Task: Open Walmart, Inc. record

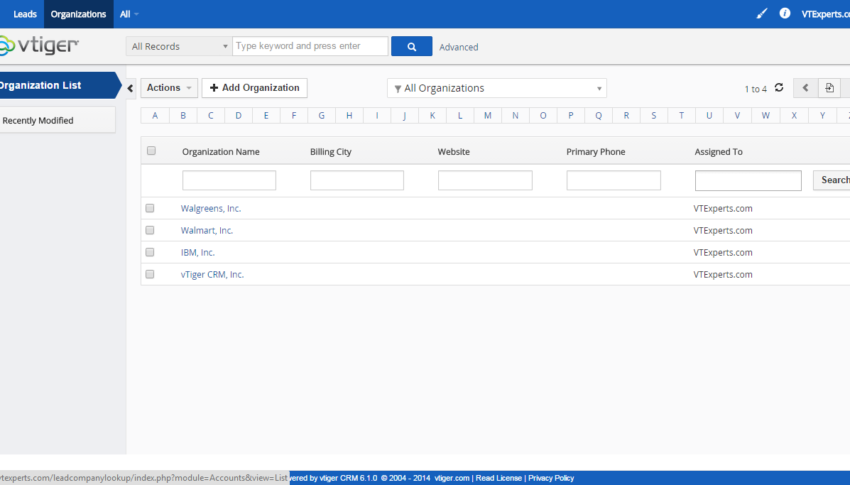Action: (207, 230)
